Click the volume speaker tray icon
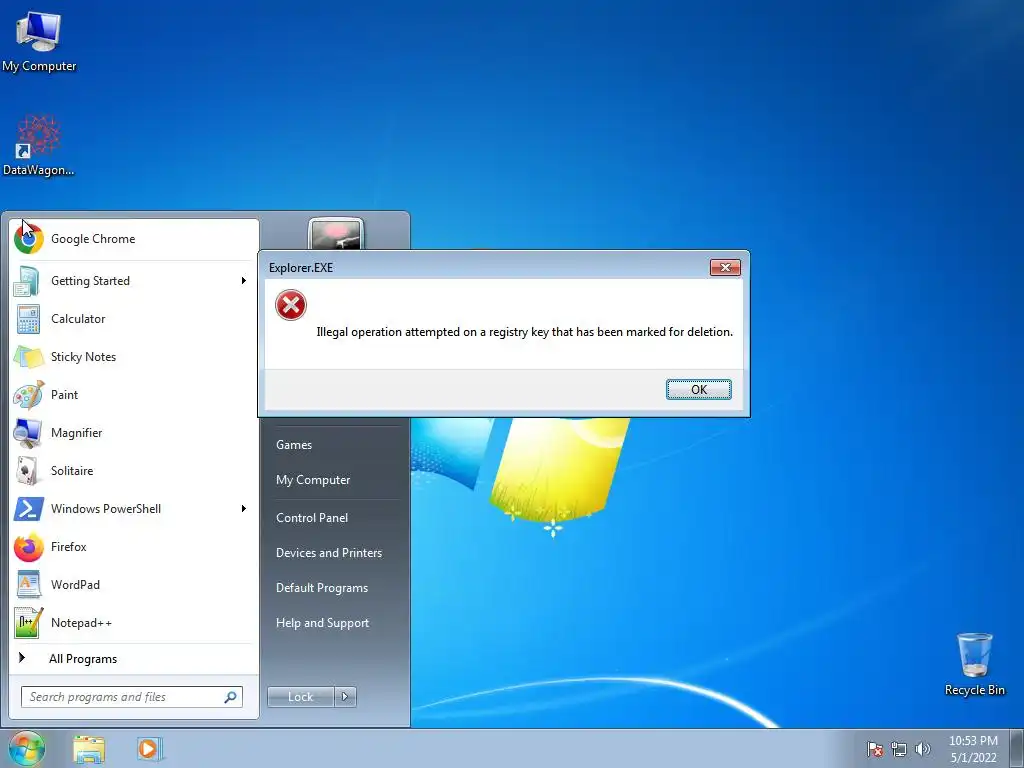Viewport: 1024px width, 768px height. tap(923, 749)
